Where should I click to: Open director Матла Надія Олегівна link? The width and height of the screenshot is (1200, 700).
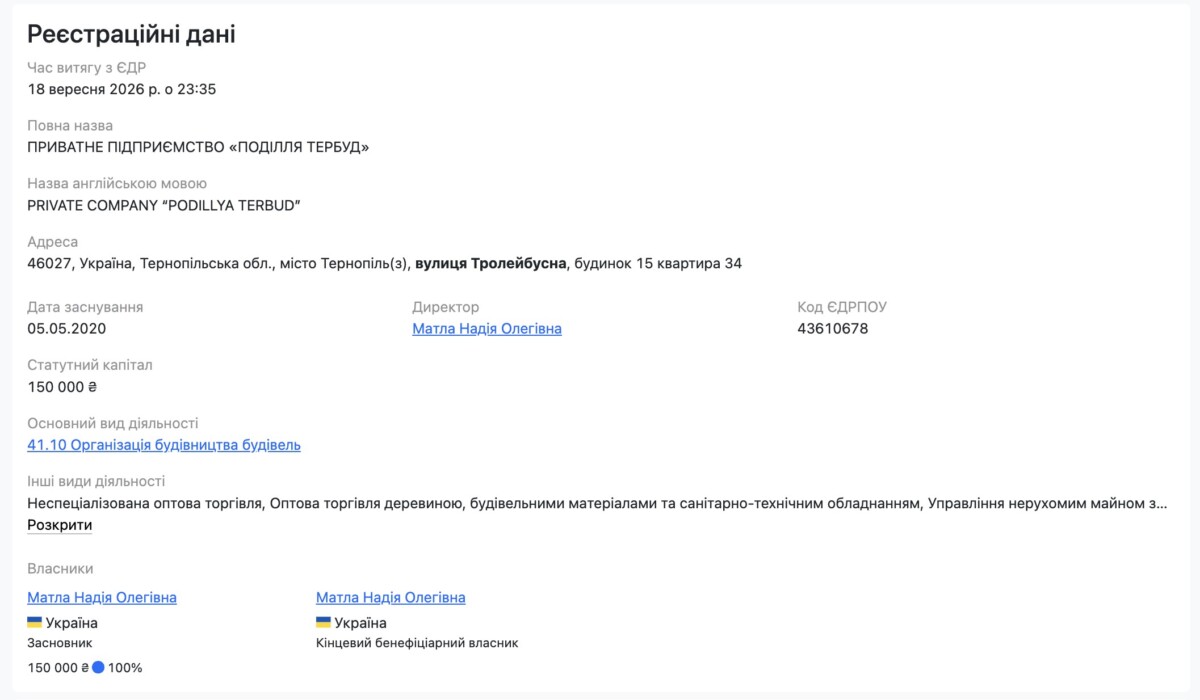coord(487,328)
